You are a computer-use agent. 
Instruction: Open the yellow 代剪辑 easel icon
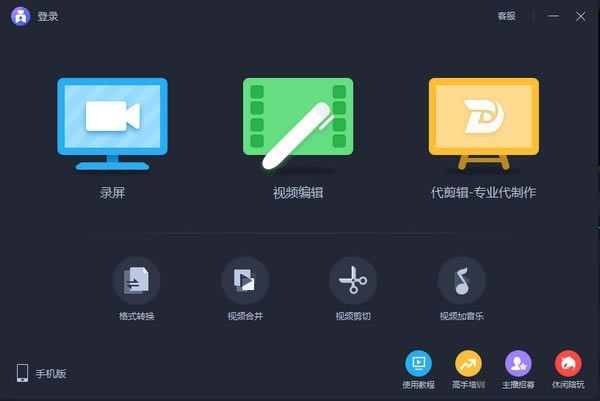[x=483, y=122]
